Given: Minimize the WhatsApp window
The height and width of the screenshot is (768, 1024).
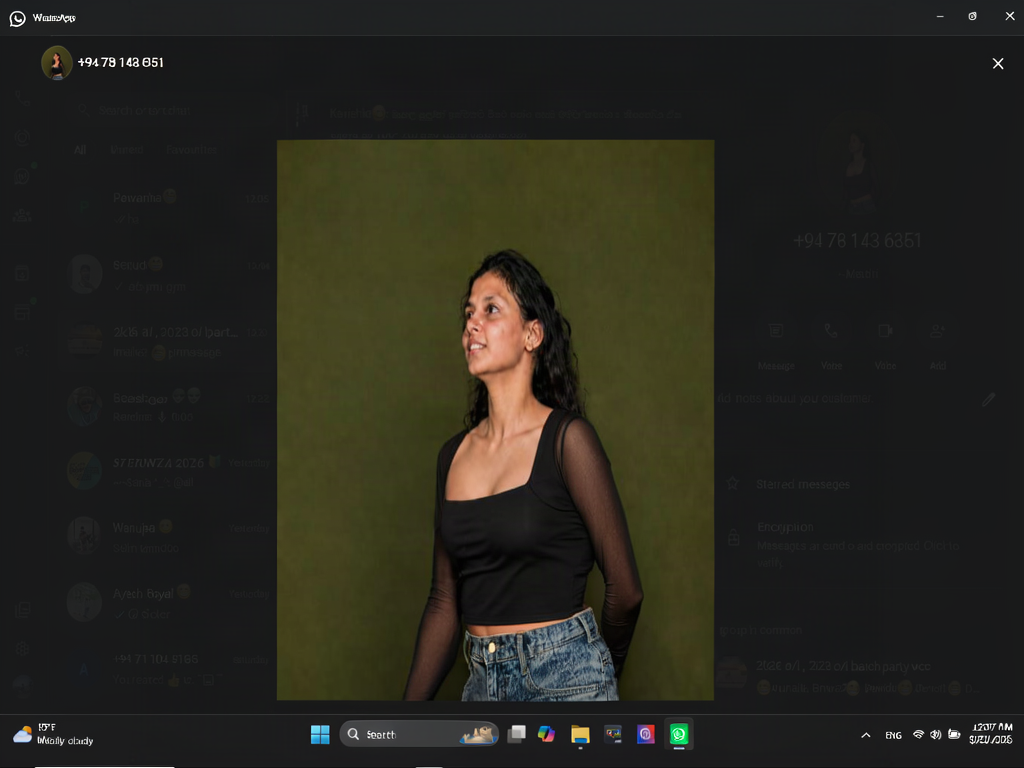Looking at the screenshot, I should [940, 17].
